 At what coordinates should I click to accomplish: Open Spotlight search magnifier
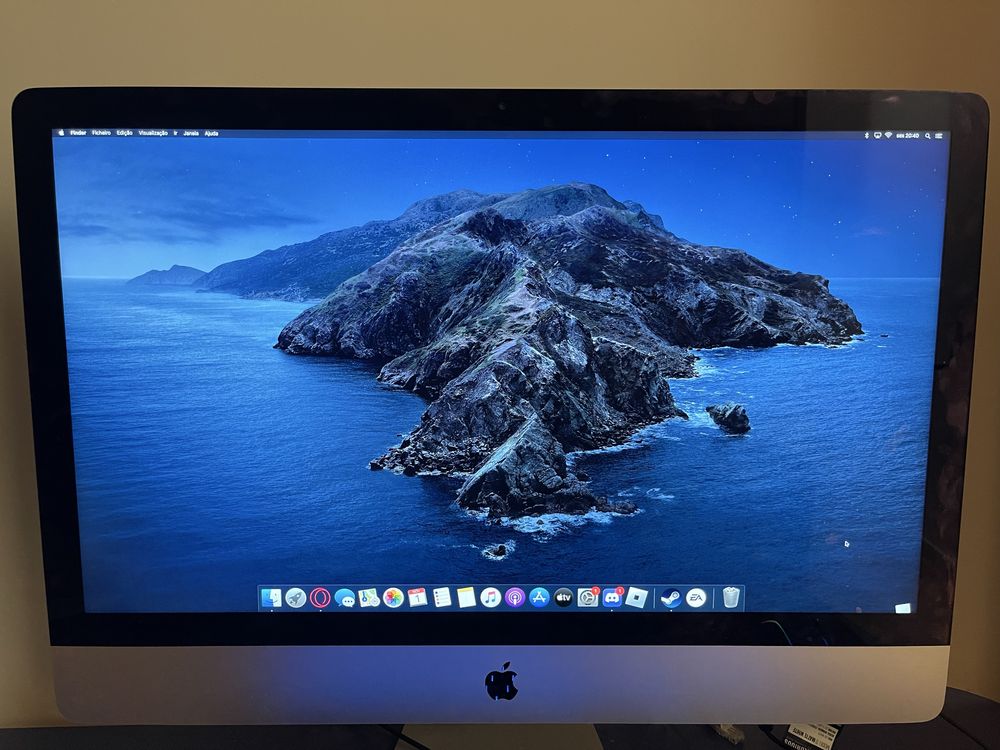click(x=928, y=136)
